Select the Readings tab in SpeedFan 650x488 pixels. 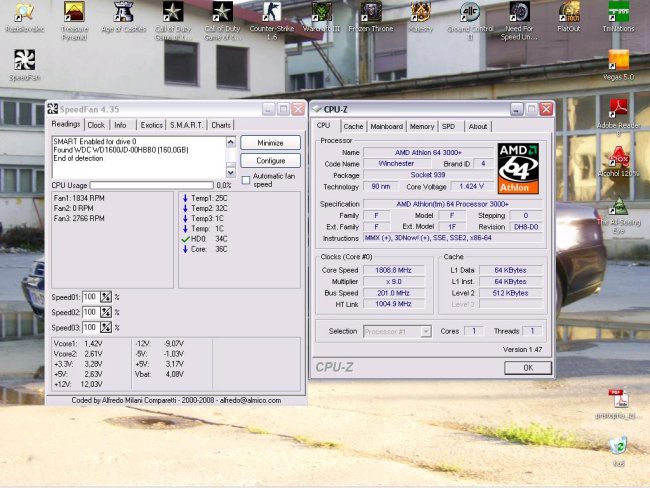pyautogui.click(x=65, y=124)
